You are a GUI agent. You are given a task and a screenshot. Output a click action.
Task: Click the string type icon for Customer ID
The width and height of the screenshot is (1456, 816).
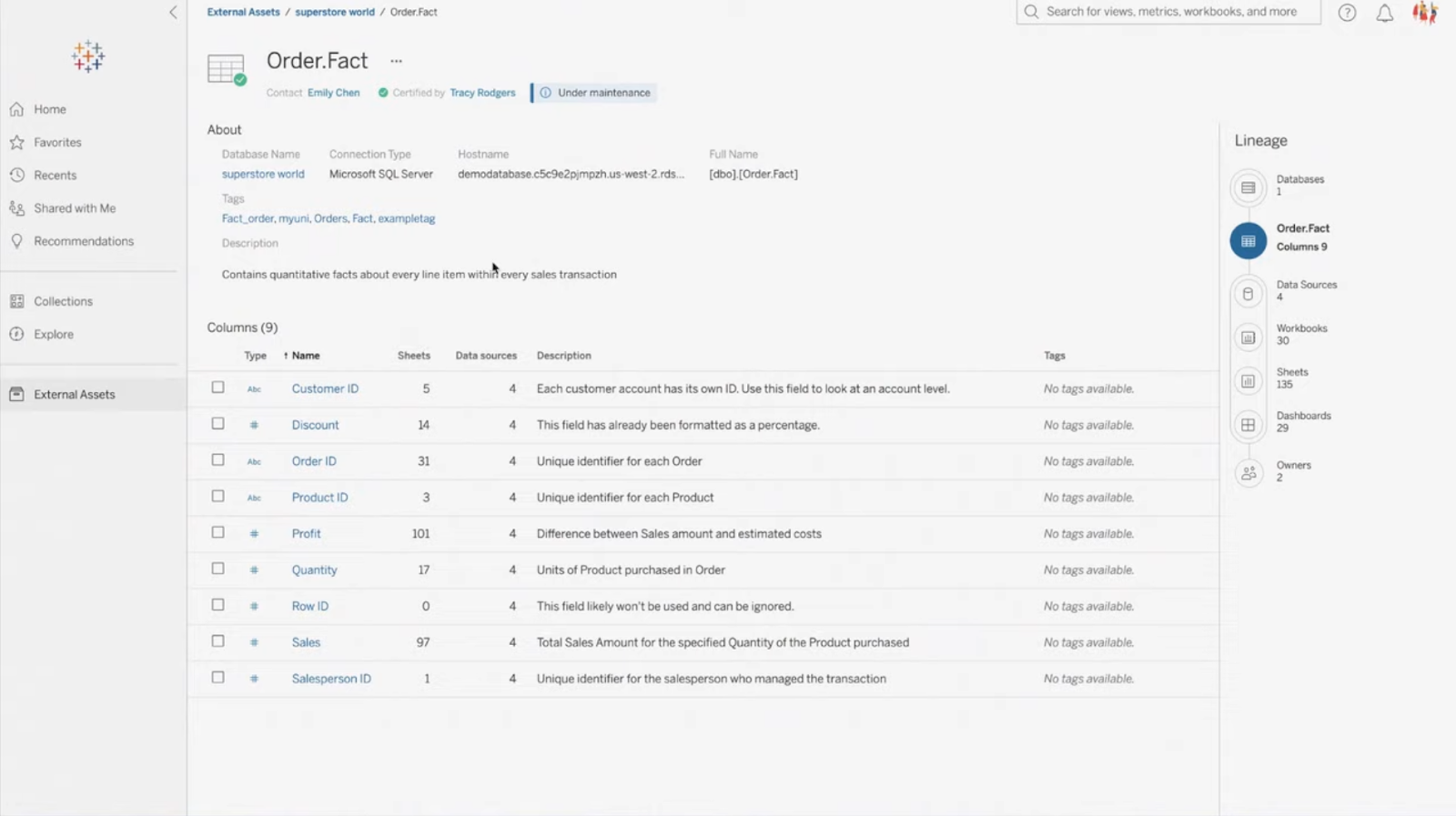coord(254,389)
